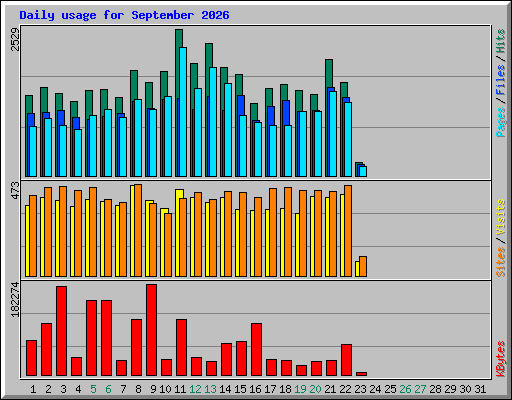
Task: Click weekend day 5 label
Action: 93,389
